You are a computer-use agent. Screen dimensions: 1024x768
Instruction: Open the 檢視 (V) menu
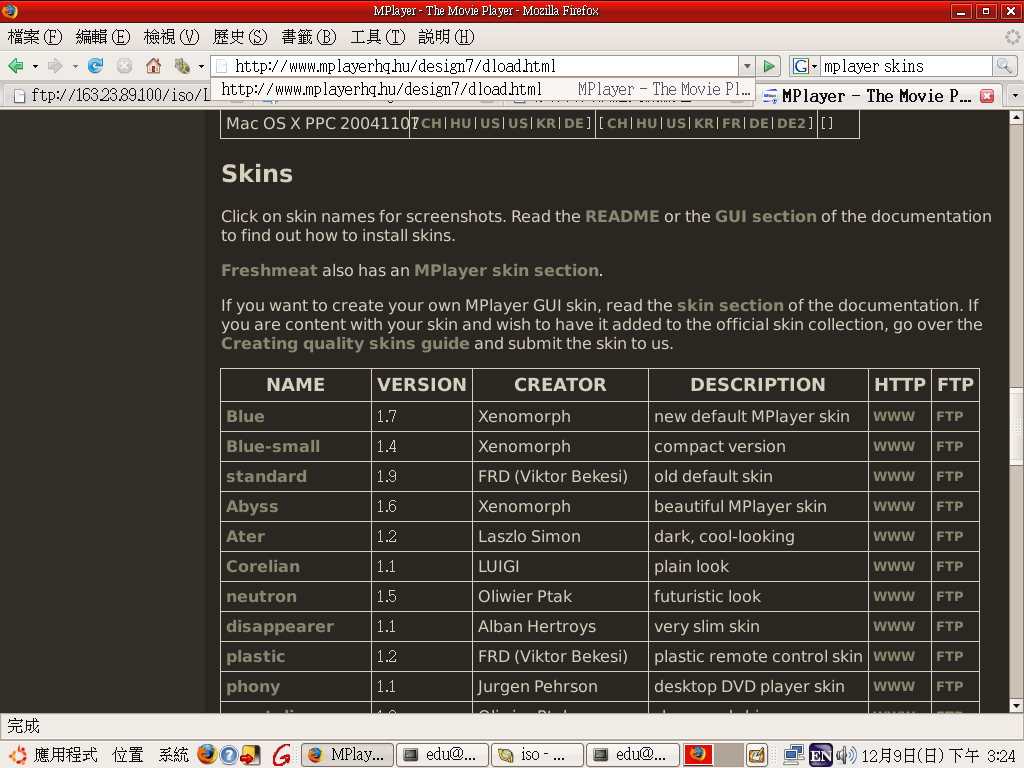171,37
